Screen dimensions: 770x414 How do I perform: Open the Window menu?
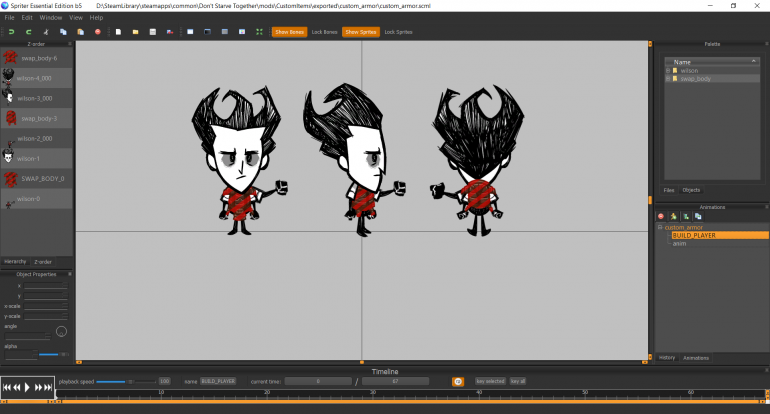point(50,17)
